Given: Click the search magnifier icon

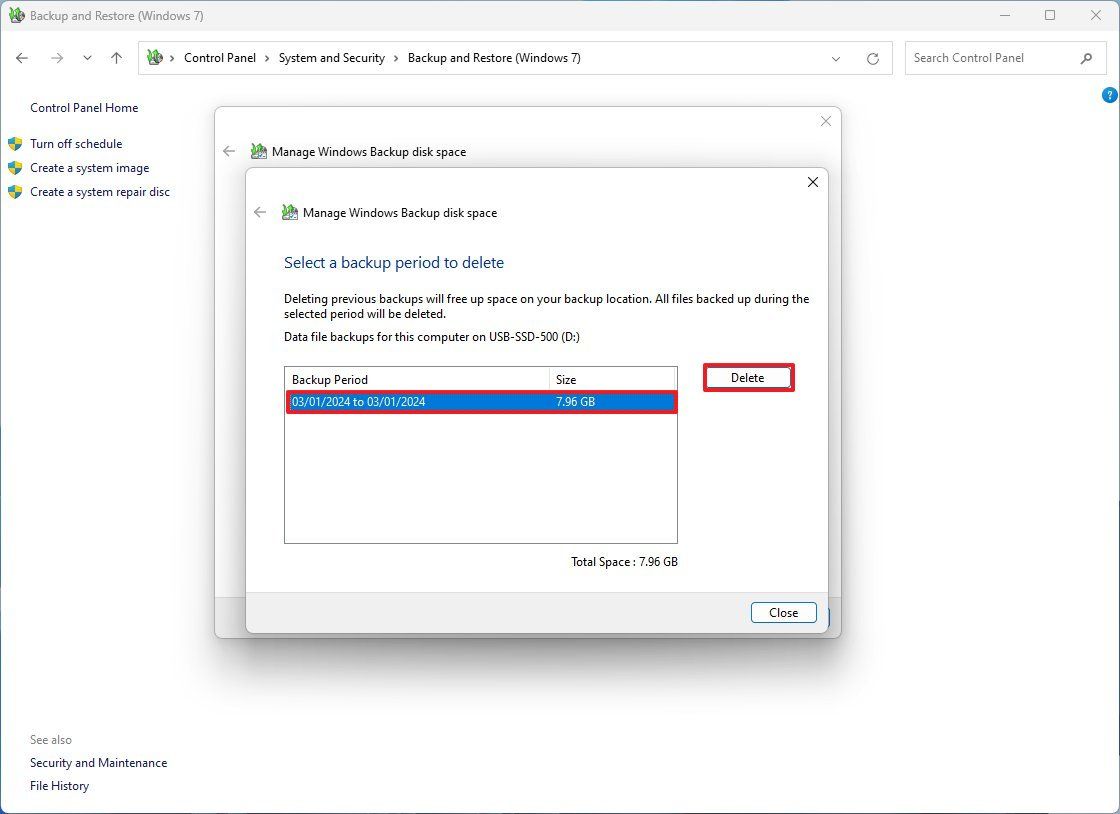Looking at the screenshot, I should [1087, 58].
